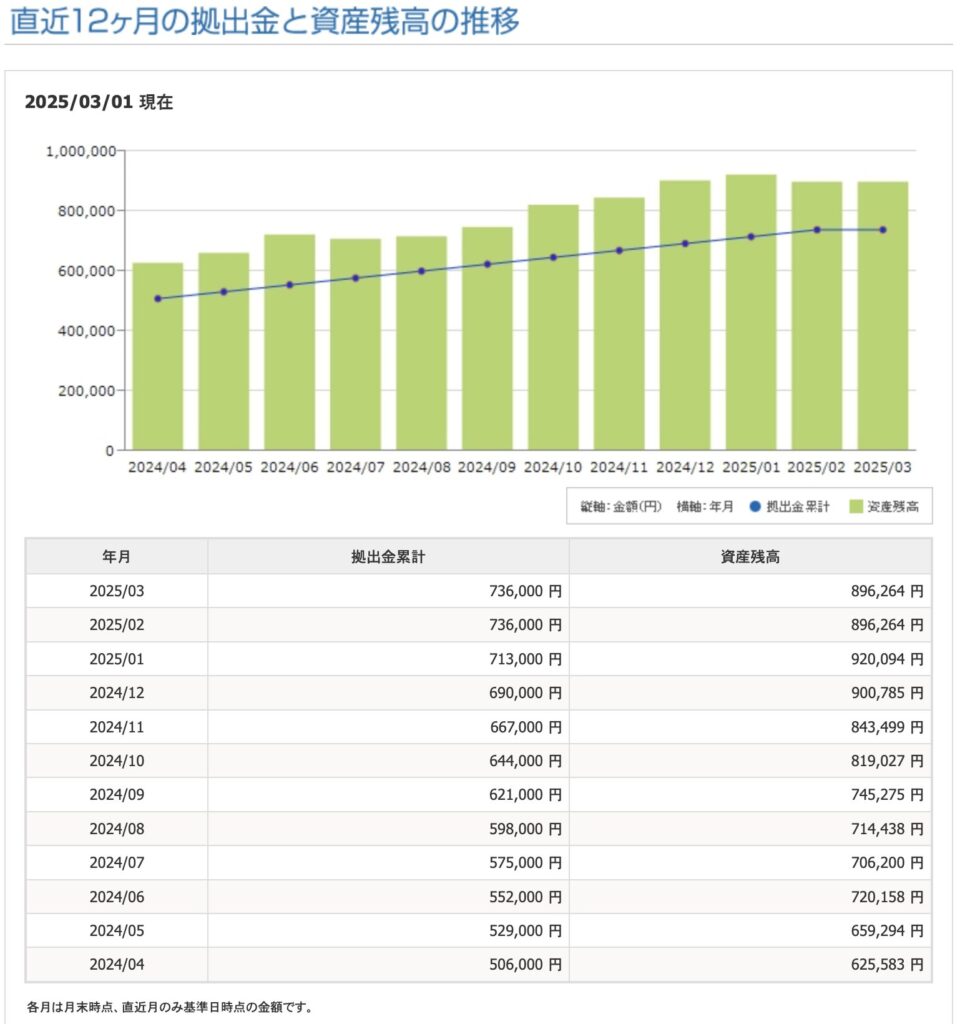The width and height of the screenshot is (965, 1024).
Task: Click the green square legend swatch for 資産残高
Action: pyautogui.click(x=857, y=507)
